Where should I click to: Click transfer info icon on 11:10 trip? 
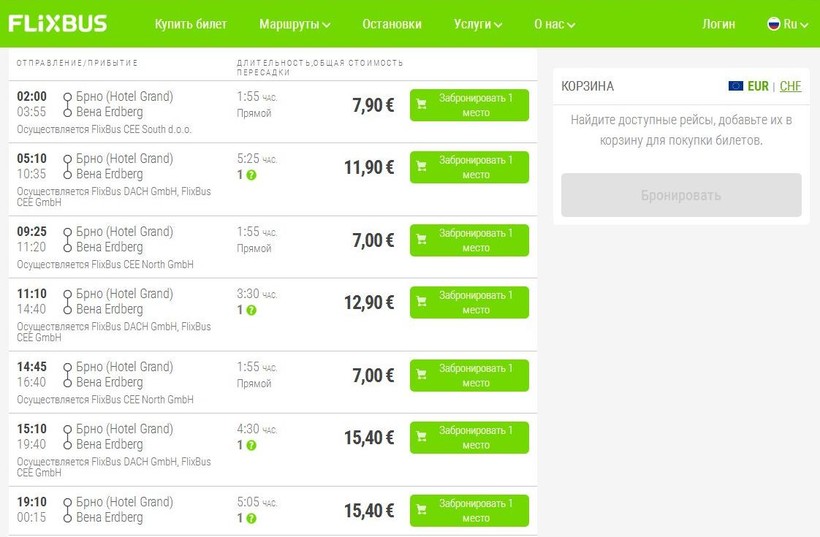click(x=251, y=310)
